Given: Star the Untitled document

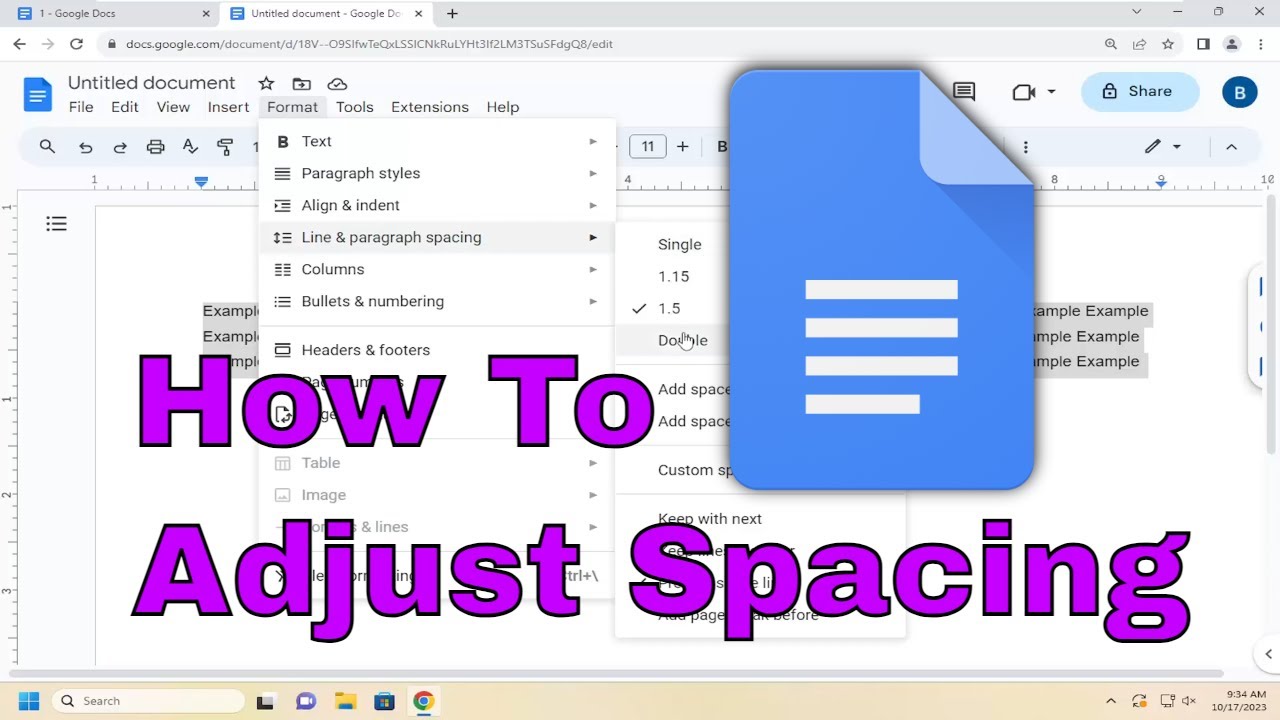Looking at the screenshot, I should 266,84.
